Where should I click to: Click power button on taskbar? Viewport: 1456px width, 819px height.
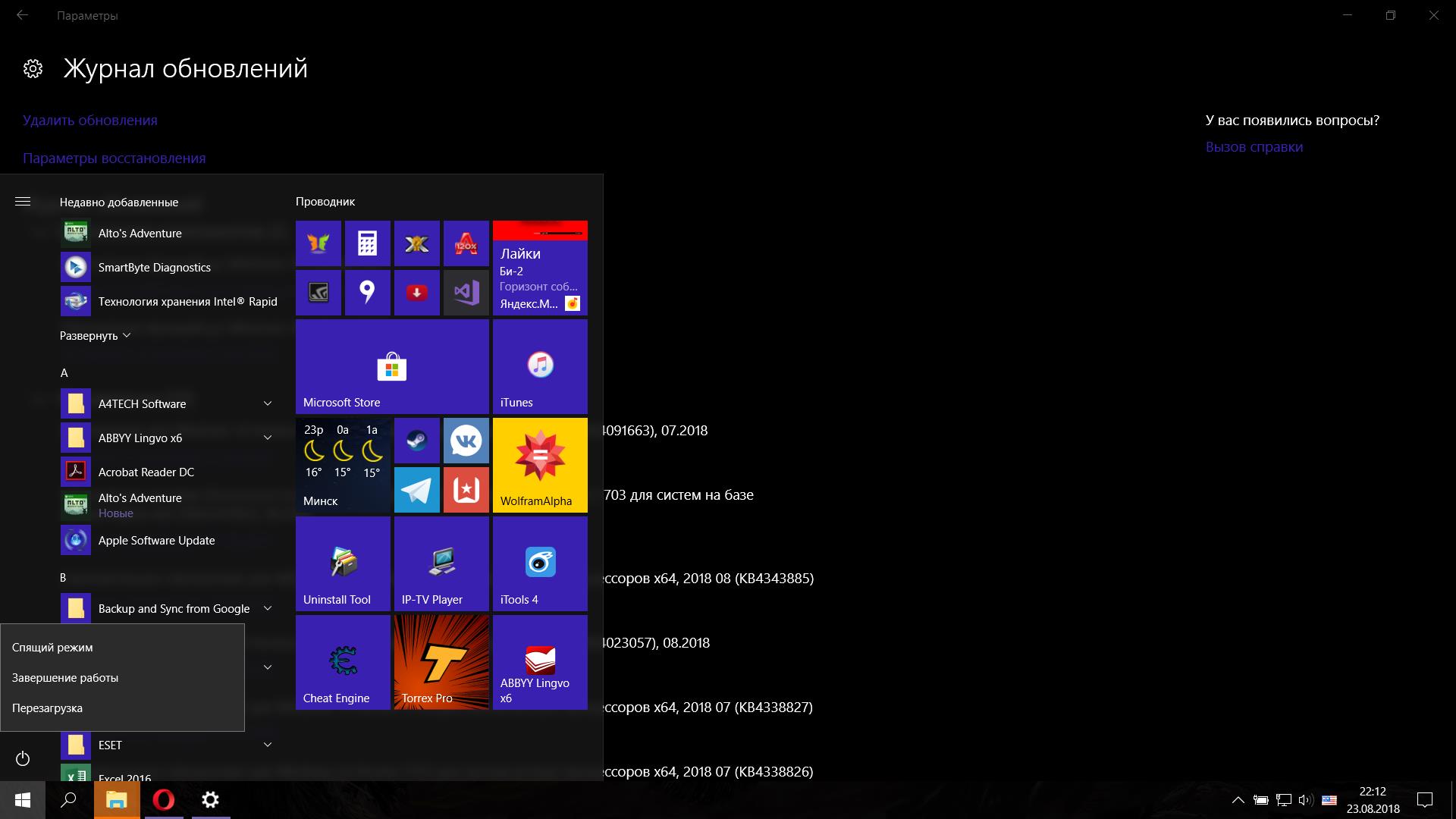(x=22, y=758)
